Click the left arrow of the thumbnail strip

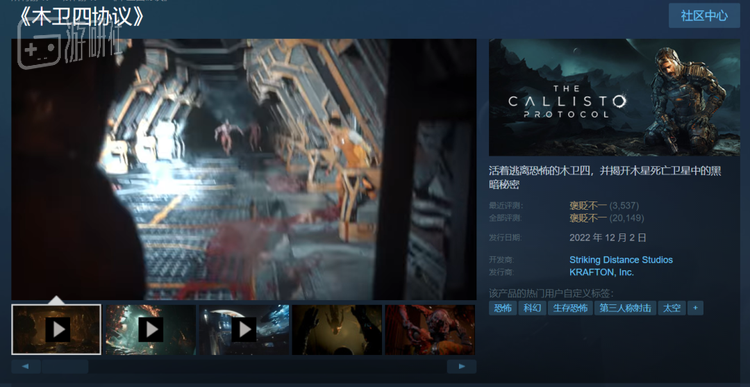25,366
